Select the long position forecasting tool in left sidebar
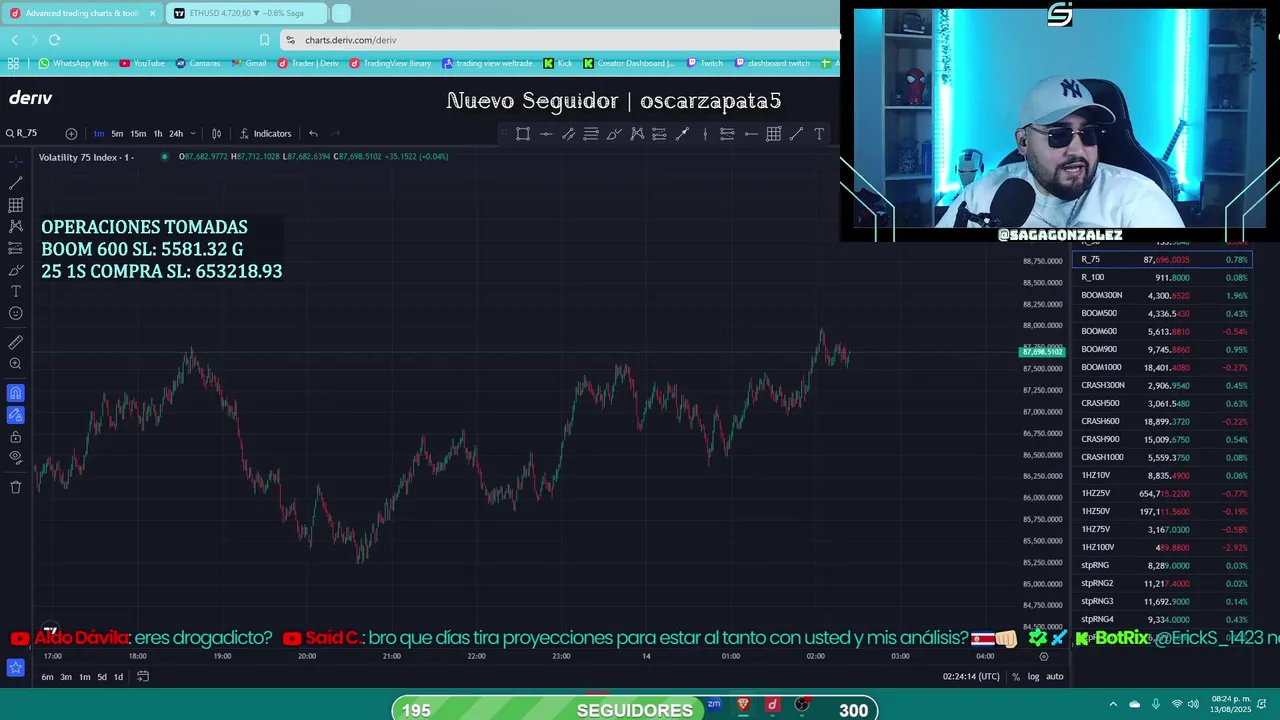 [15, 248]
